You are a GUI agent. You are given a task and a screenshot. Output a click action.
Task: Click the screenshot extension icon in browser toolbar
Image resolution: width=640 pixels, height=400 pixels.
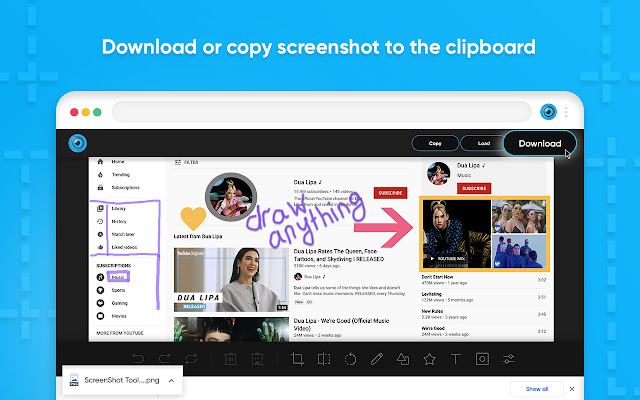[547, 112]
